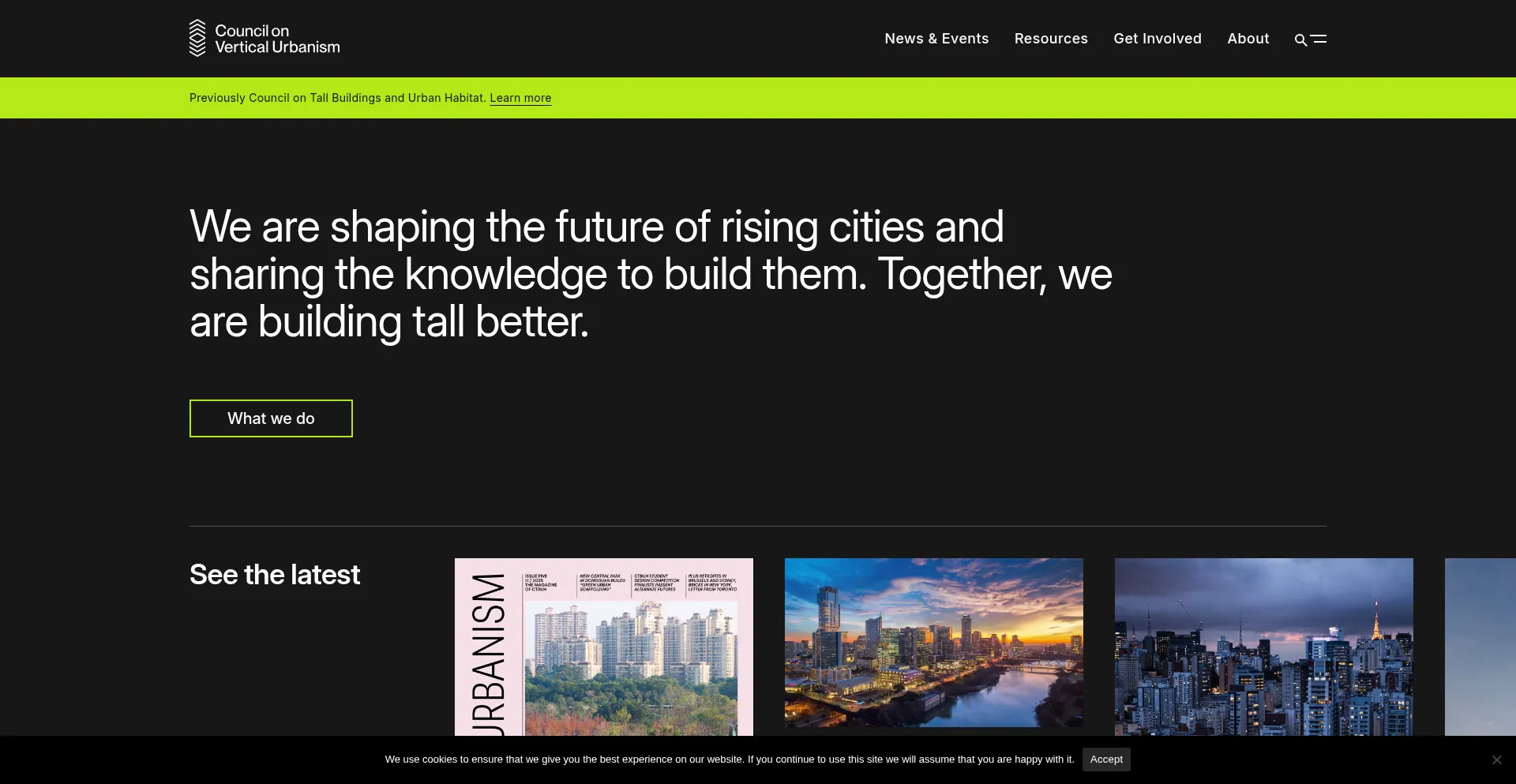Open the Get Involved dropdown
Screen dimensions: 1516x784
[1157, 38]
